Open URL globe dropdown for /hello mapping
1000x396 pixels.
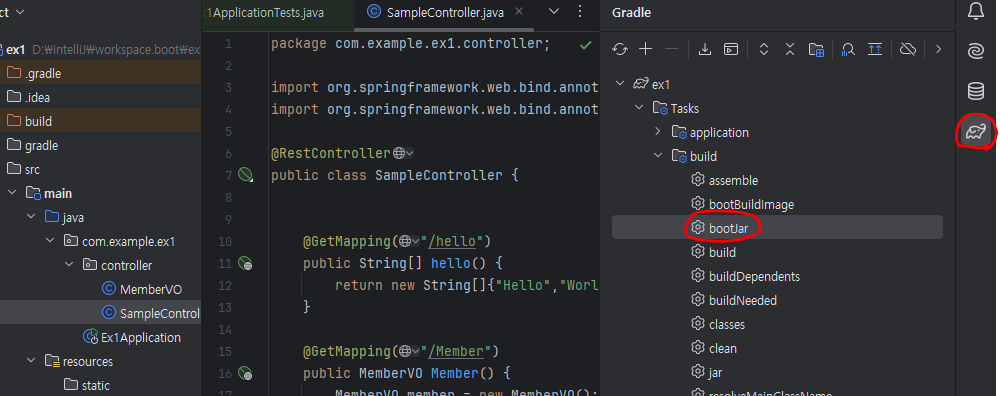[x=409, y=241]
